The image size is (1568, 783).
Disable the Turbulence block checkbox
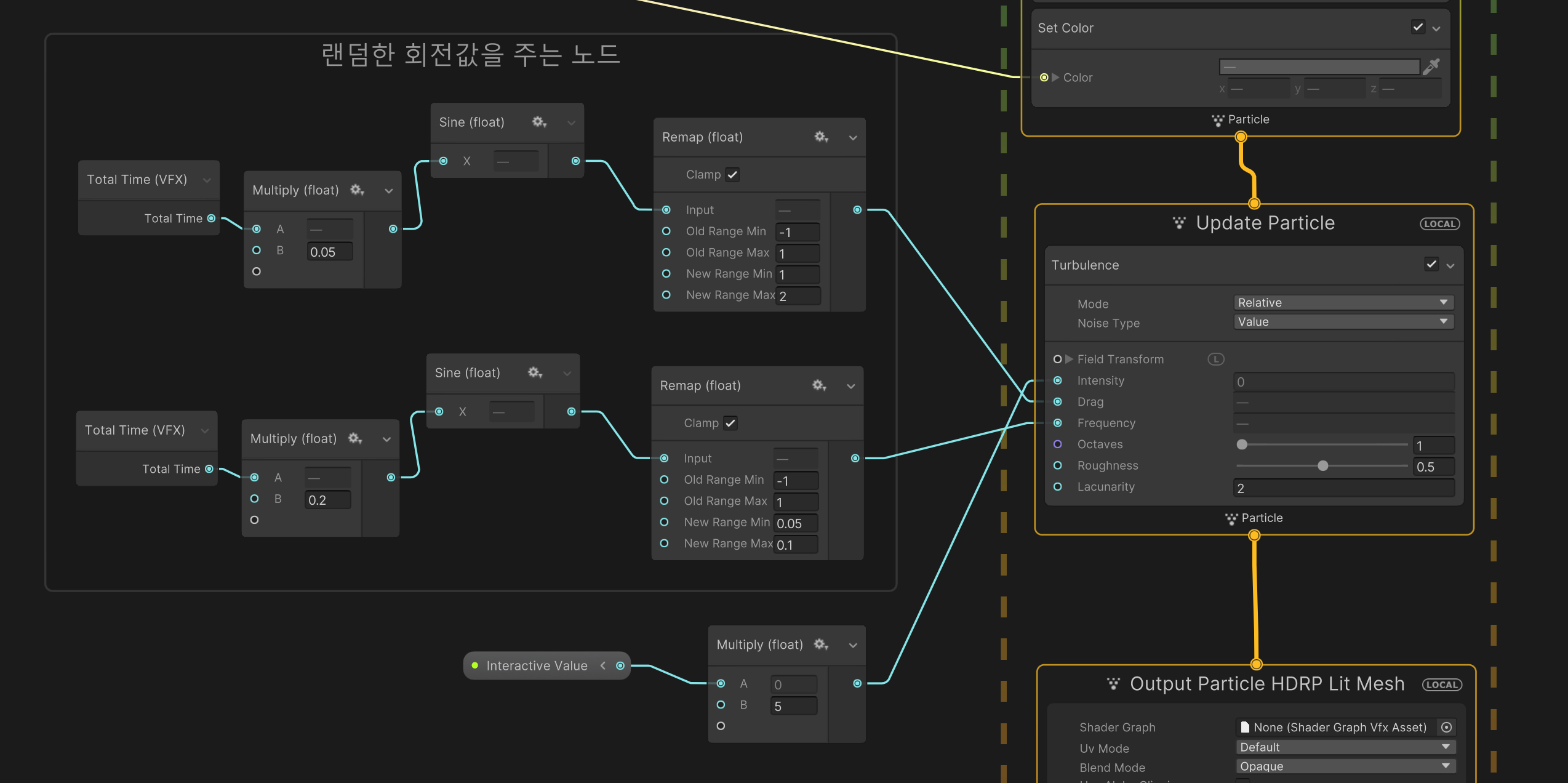click(1431, 264)
